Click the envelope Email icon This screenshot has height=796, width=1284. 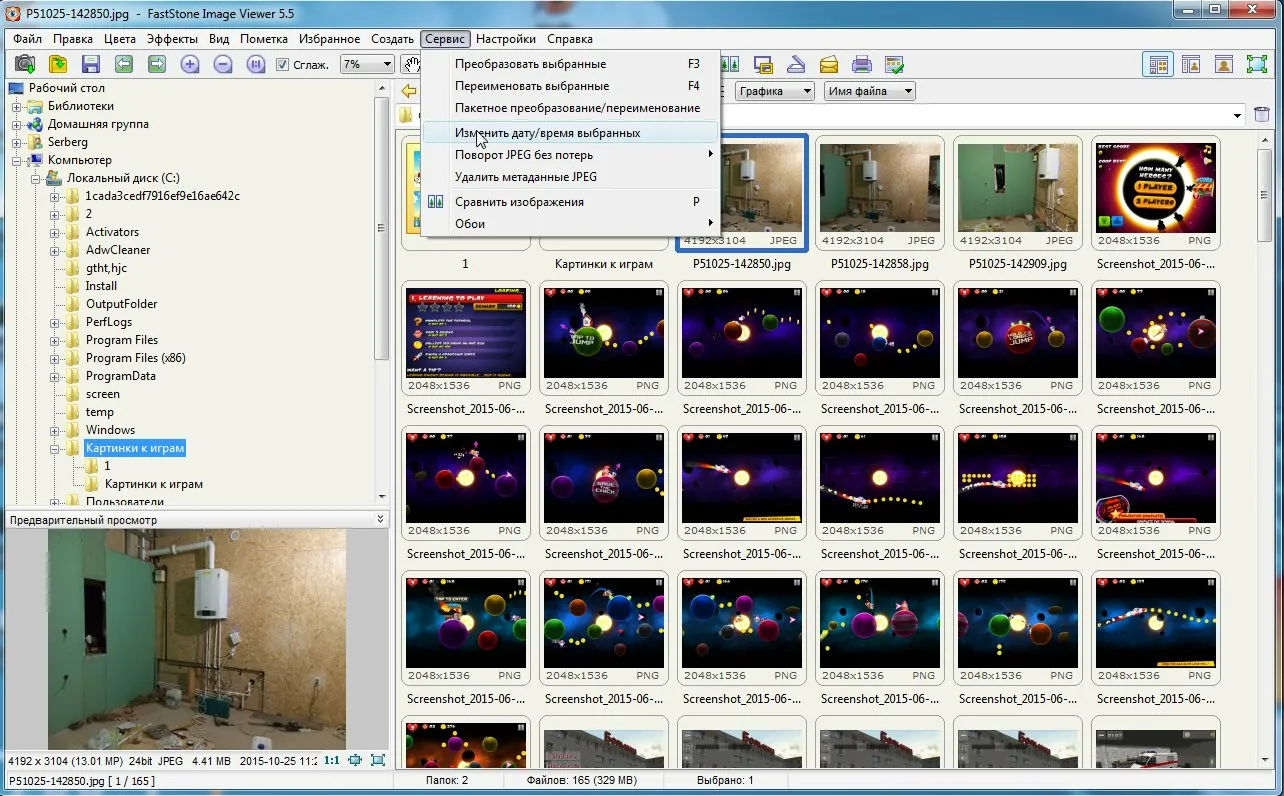[829, 65]
